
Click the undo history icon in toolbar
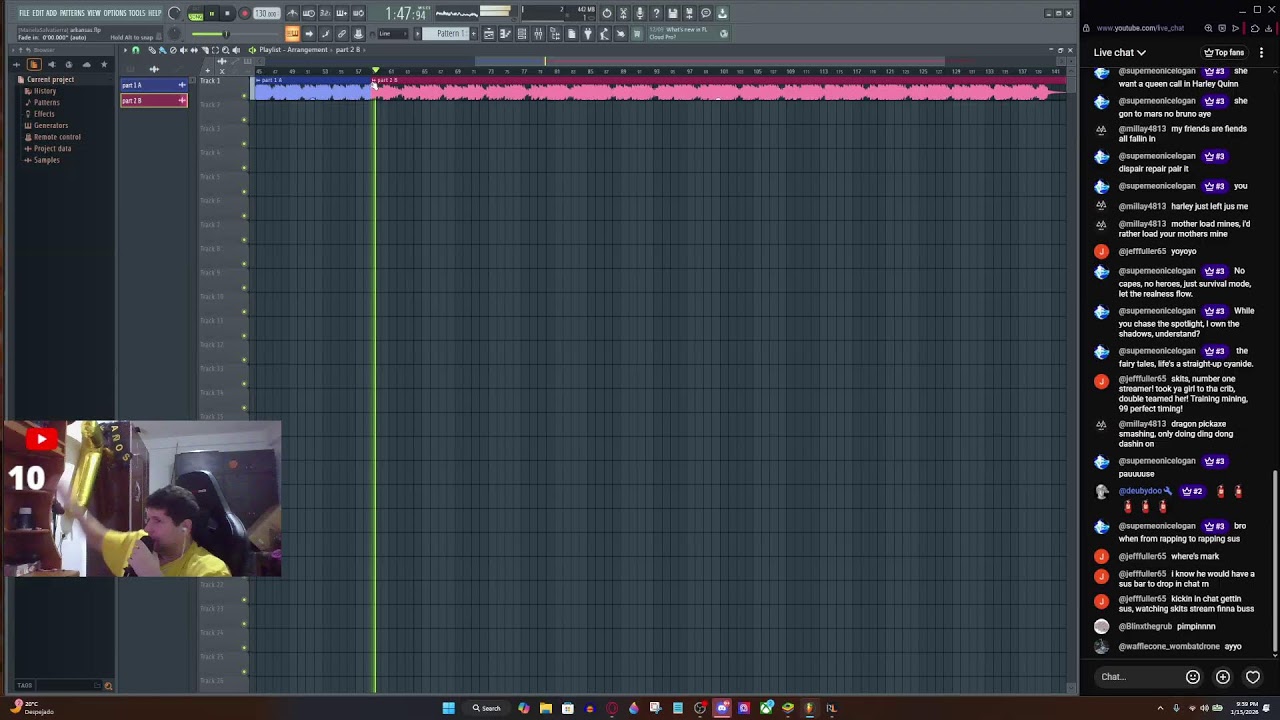[607, 13]
